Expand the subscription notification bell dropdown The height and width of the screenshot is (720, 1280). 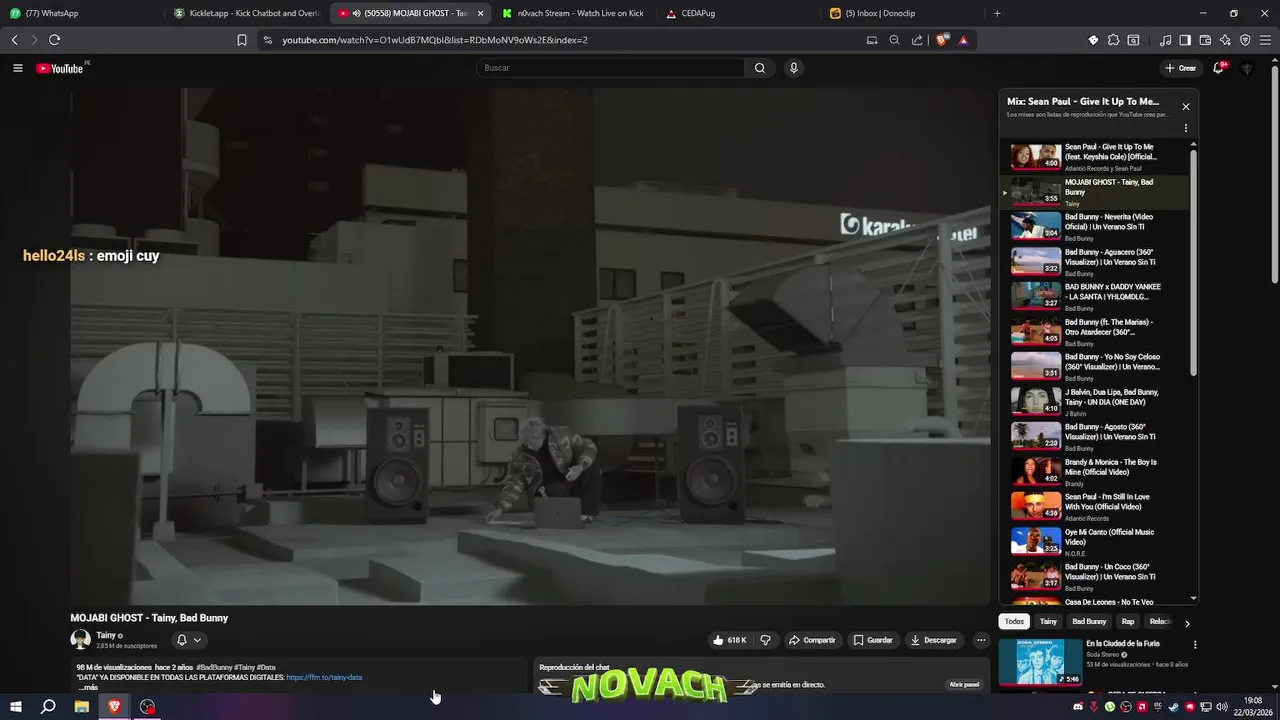(x=189, y=640)
